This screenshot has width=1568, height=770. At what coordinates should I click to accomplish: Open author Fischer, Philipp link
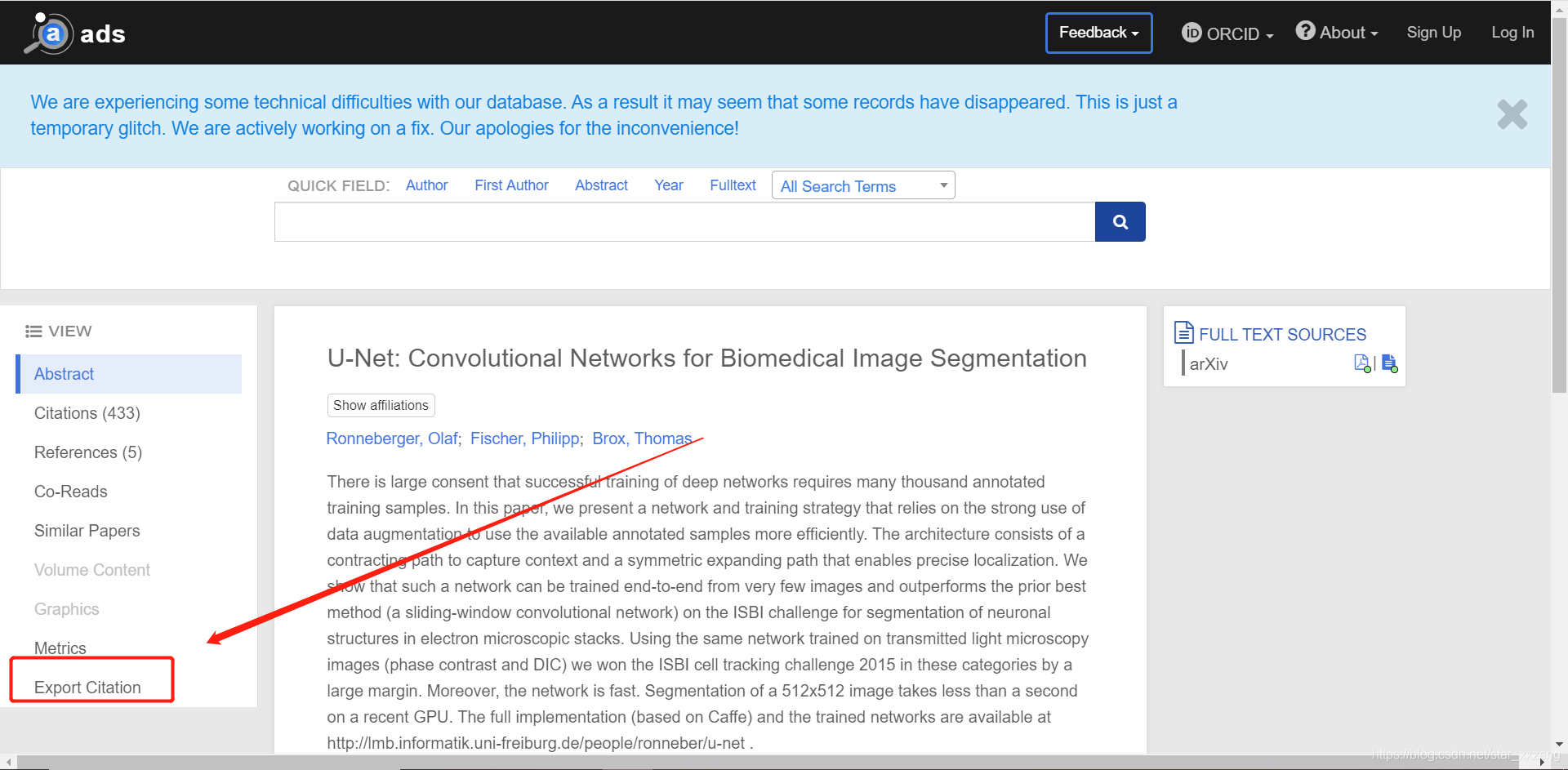click(x=525, y=438)
